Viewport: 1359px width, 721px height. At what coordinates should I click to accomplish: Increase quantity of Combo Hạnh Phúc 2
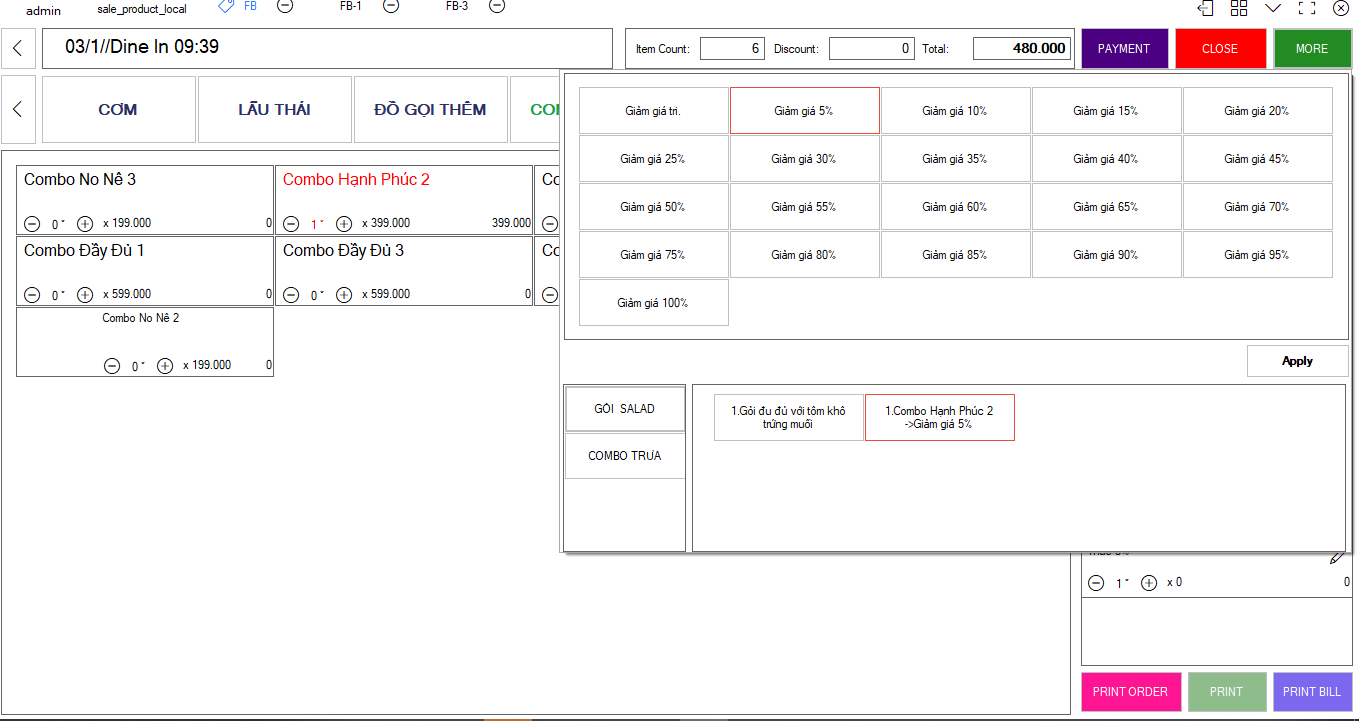click(x=344, y=224)
